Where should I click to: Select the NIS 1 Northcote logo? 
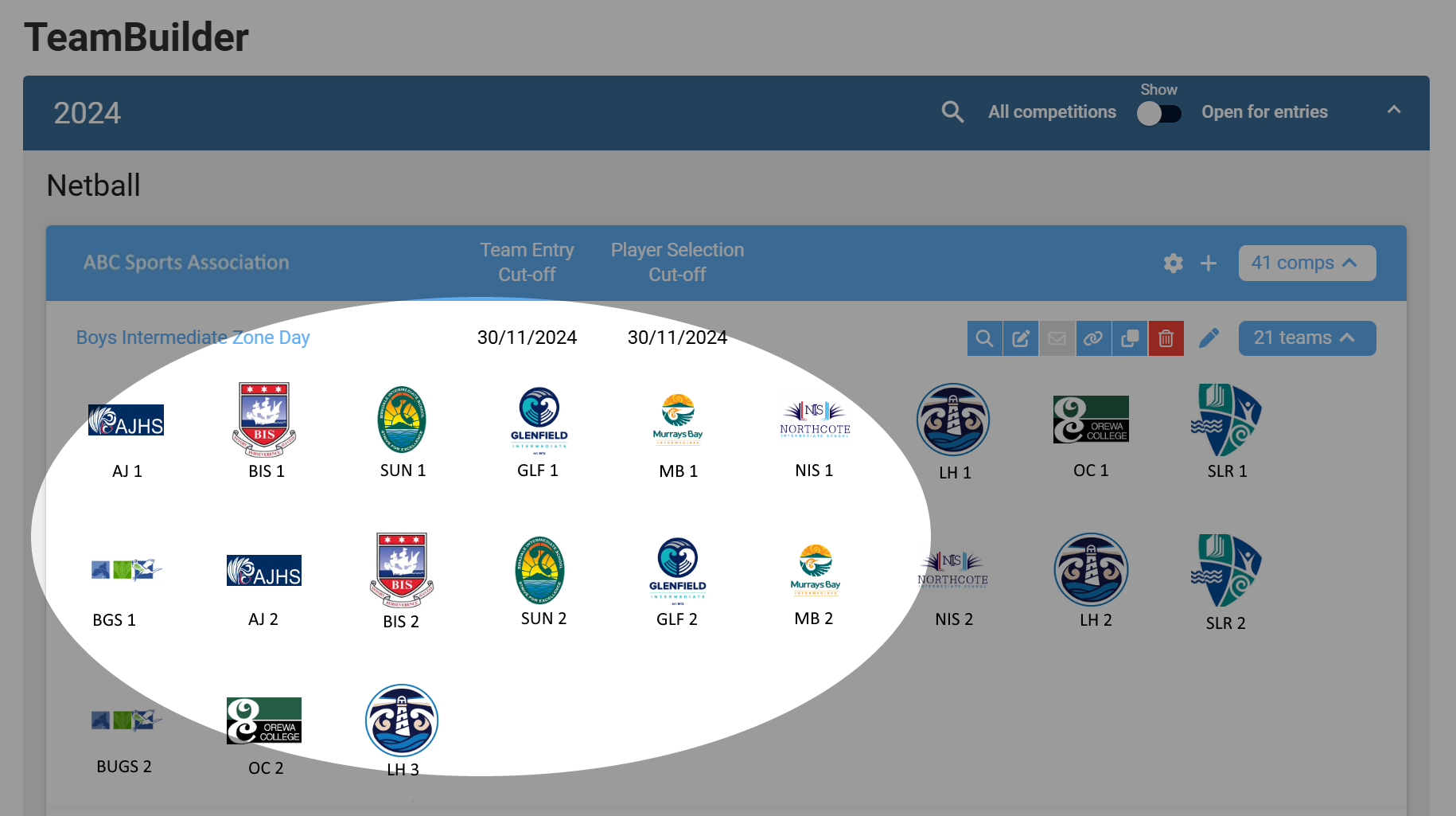point(816,420)
